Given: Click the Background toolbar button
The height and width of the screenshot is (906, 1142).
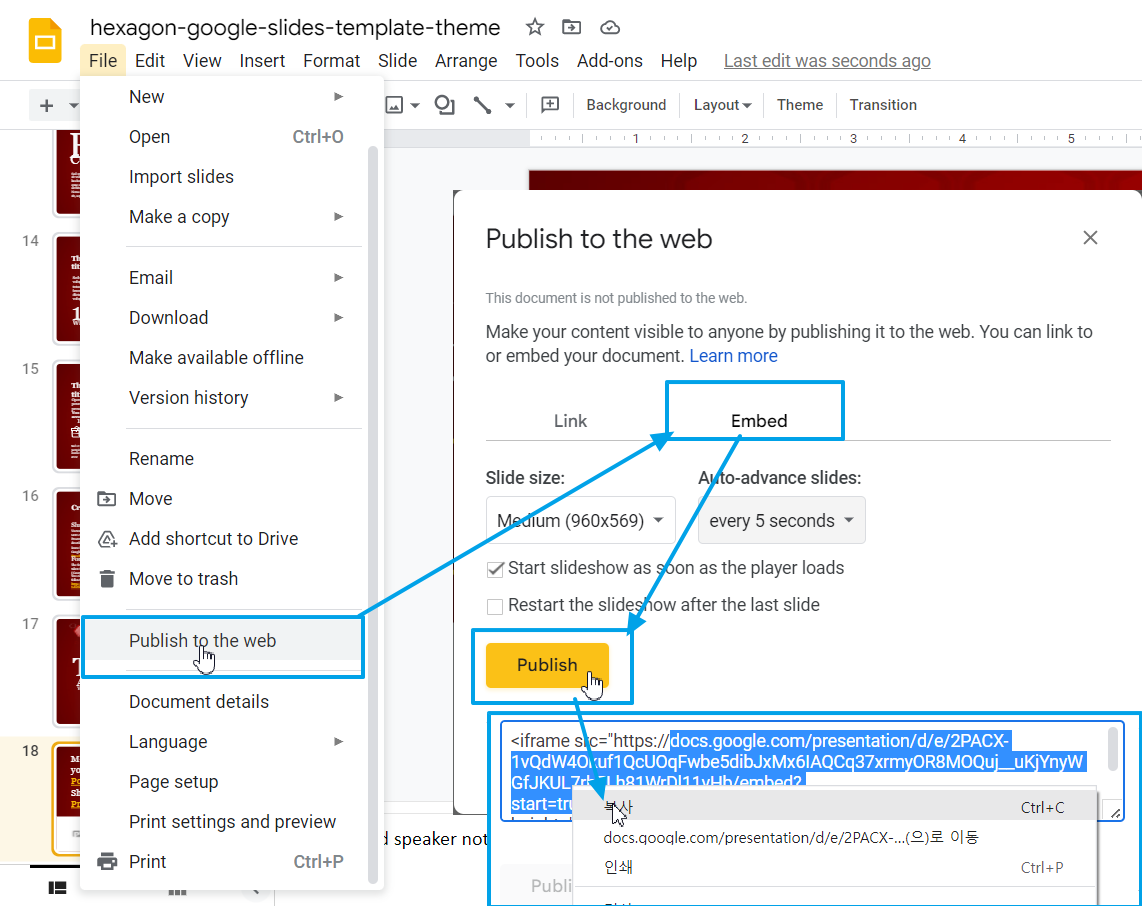Looking at the screenshot, I should pos(626,105).
